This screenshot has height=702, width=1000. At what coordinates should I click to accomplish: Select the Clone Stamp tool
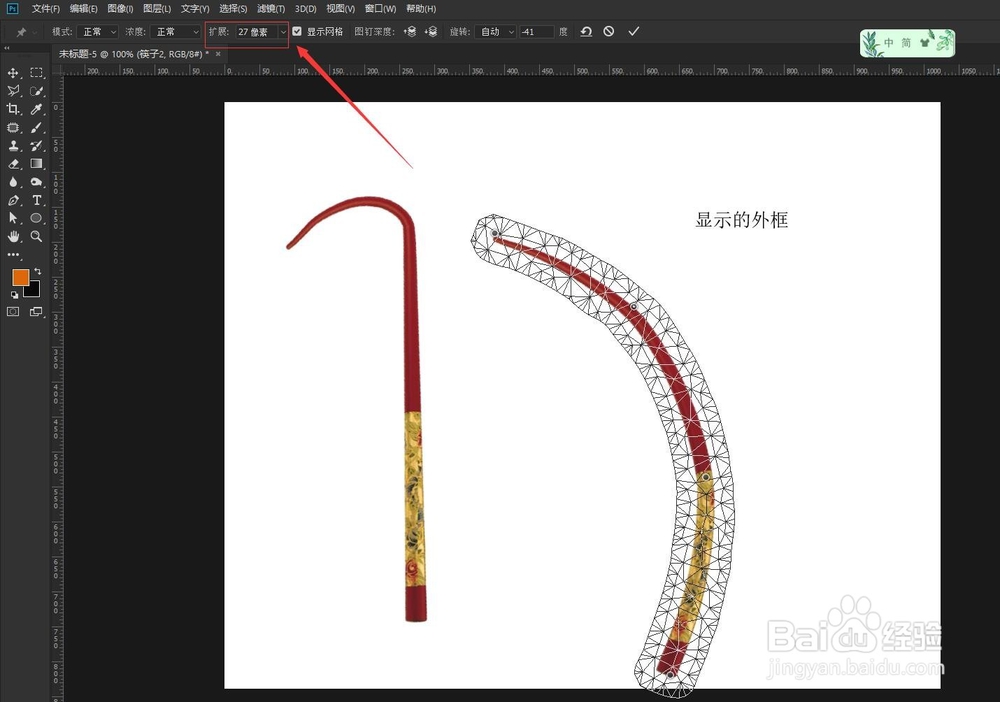[x=13, y=145]
